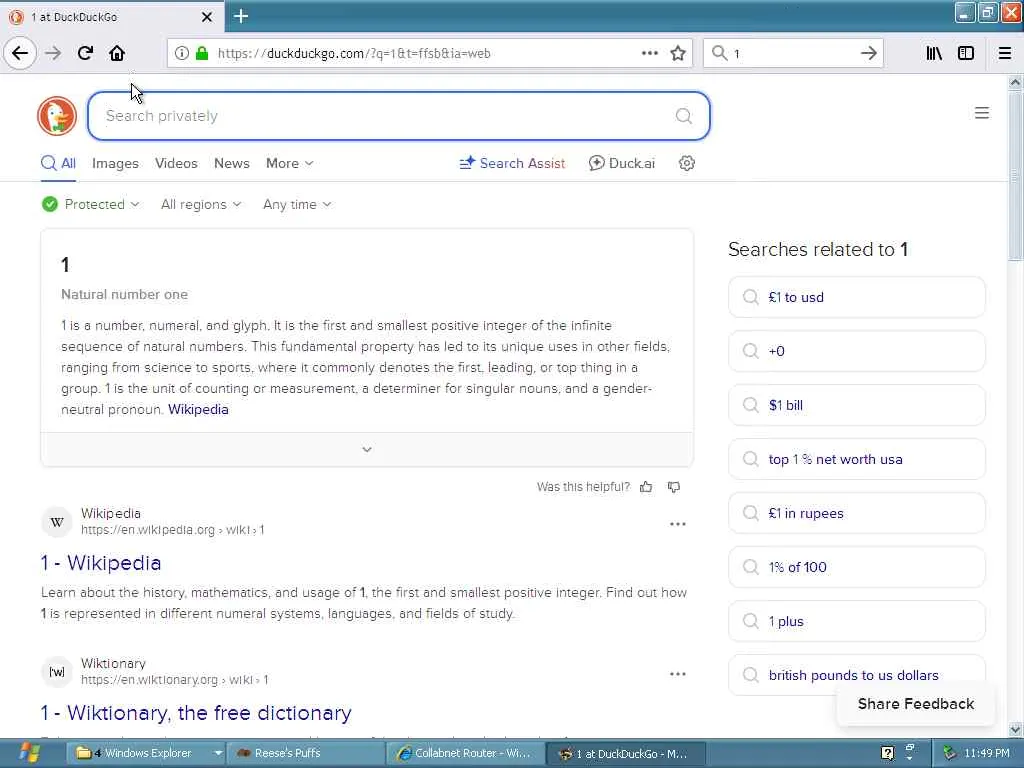Search related '$1 bill'
The height and width of the screenshot is (768, 1024).
click(856, 405)
